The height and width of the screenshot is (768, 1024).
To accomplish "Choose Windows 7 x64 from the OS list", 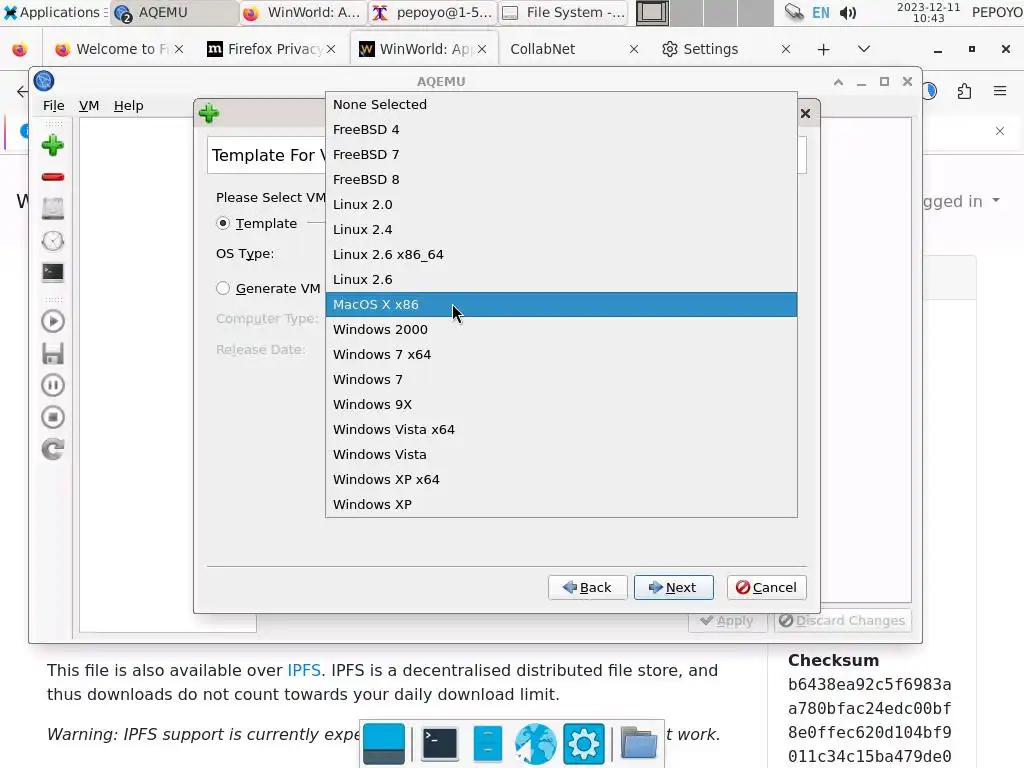I will 562,354.
